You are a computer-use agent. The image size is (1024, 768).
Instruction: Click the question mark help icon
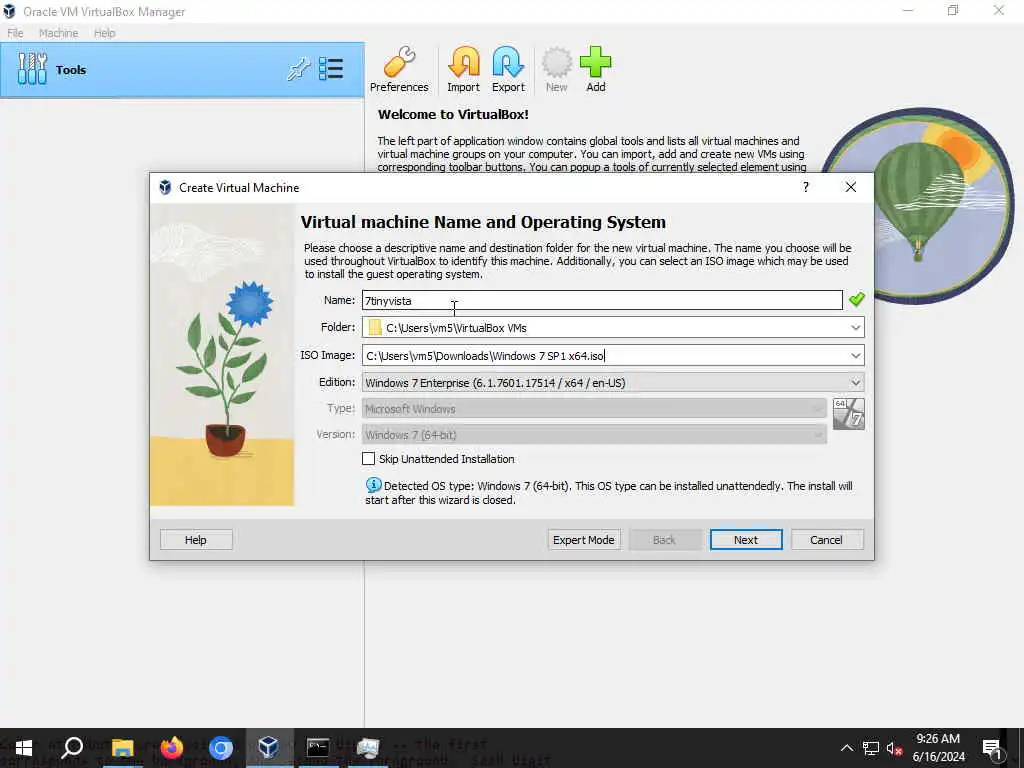(806, 187)
